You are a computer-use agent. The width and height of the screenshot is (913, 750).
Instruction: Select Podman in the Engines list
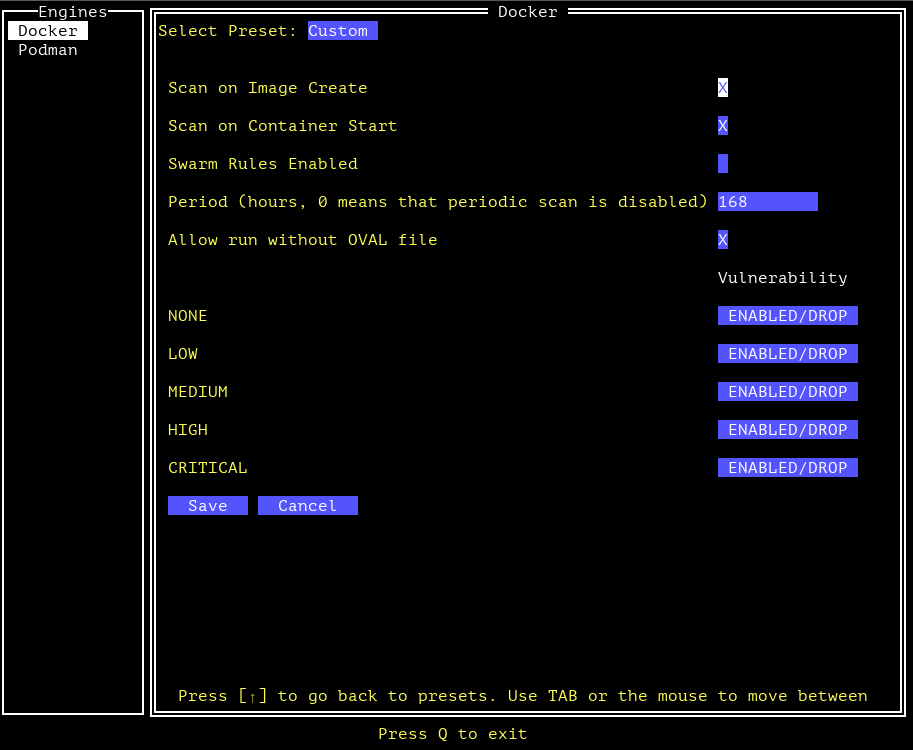(x=48, y=50)
